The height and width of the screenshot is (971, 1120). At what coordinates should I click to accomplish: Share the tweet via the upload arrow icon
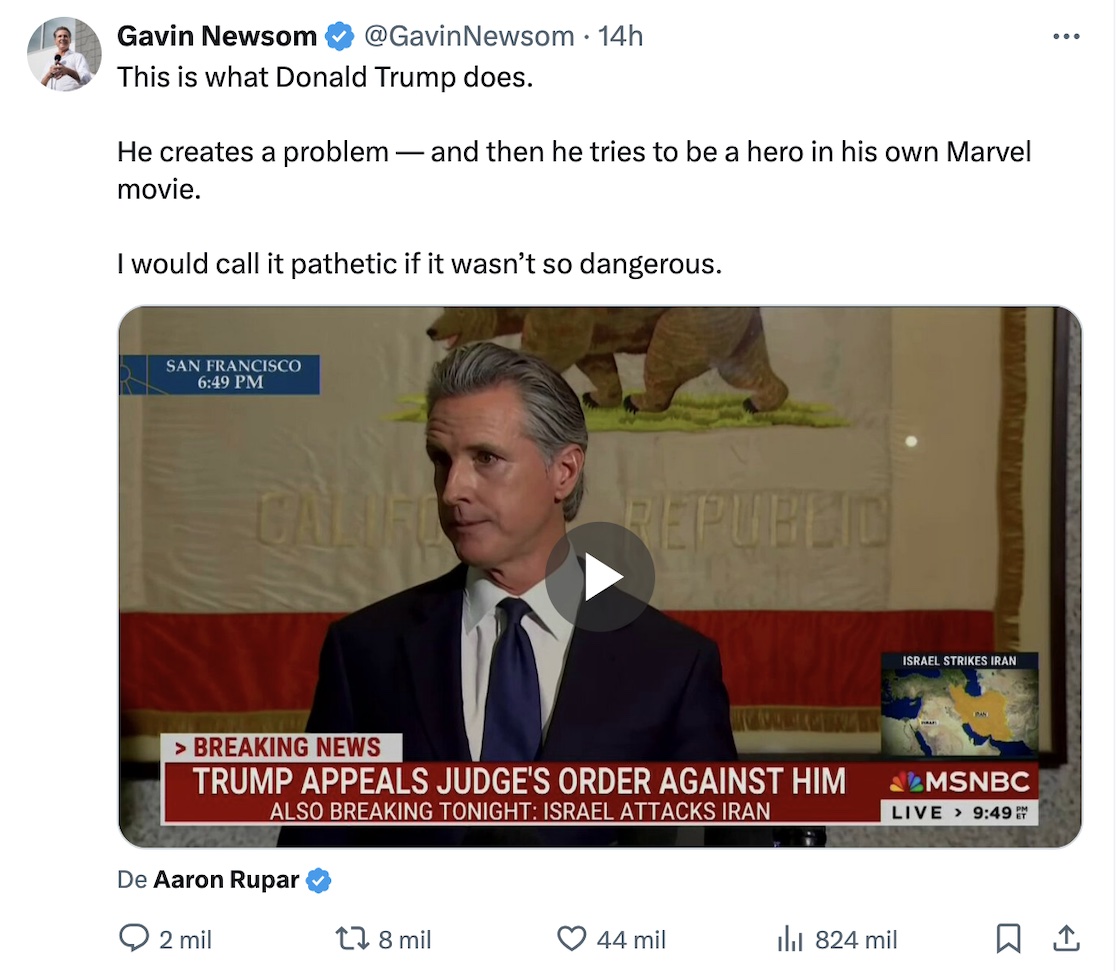point(1064,939)
